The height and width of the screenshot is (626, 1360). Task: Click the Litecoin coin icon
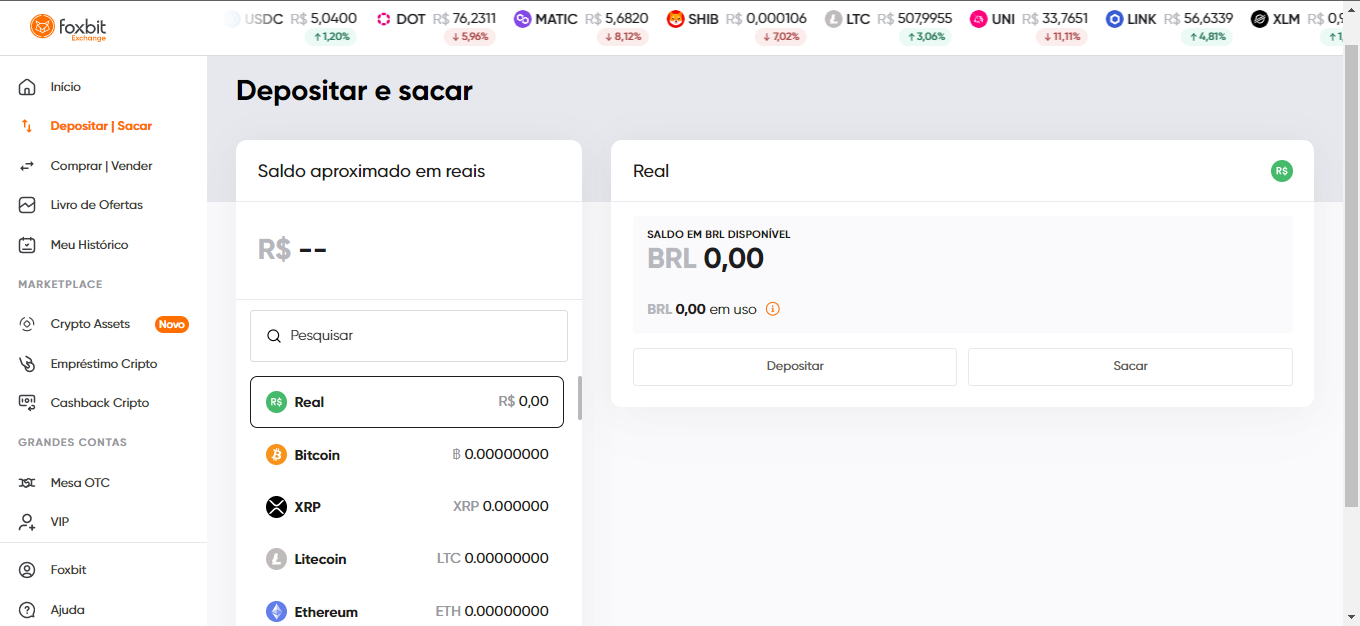click(275, 558)
